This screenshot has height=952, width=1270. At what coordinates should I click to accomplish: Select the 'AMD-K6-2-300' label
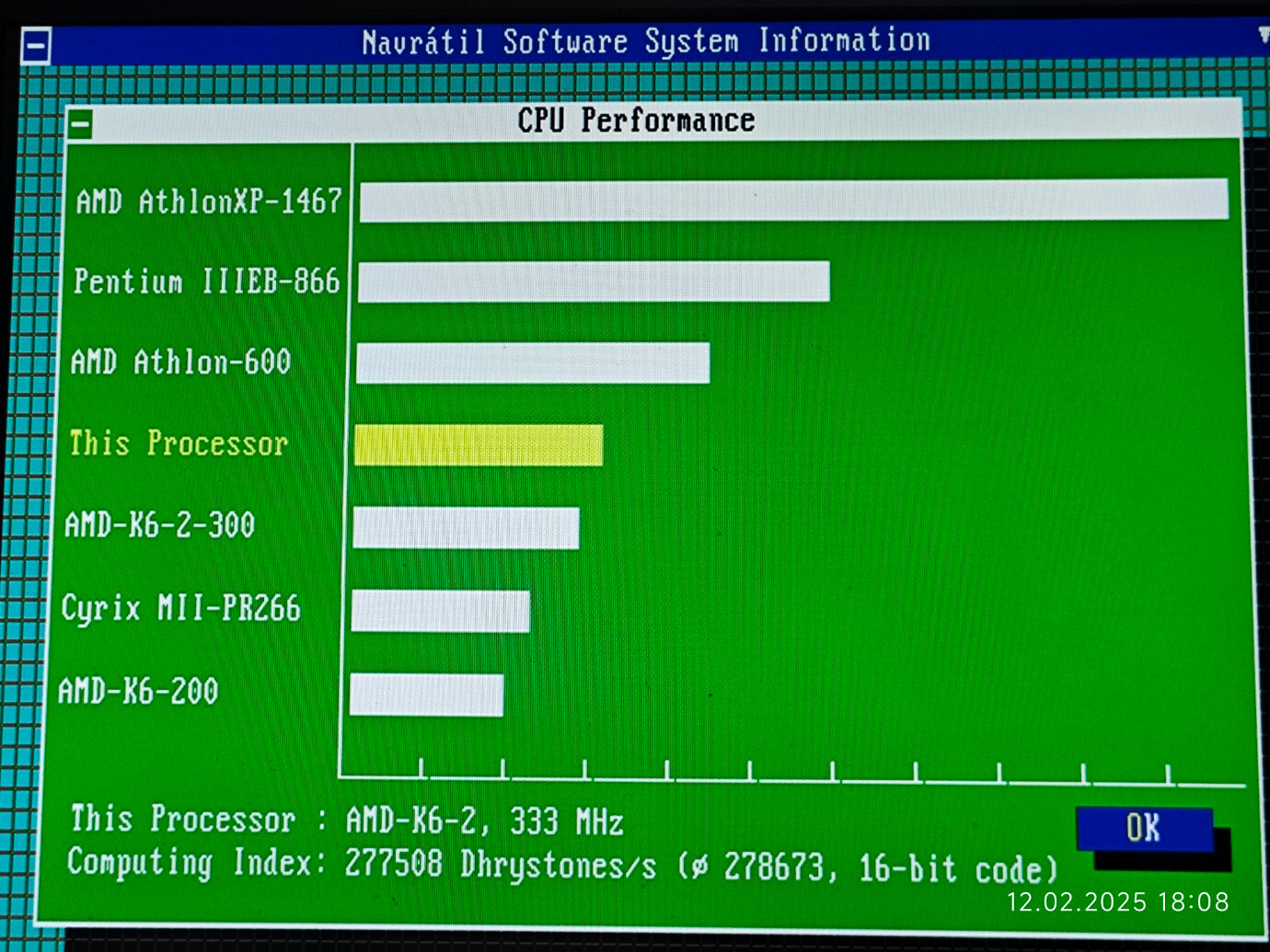tap(159, 525)
